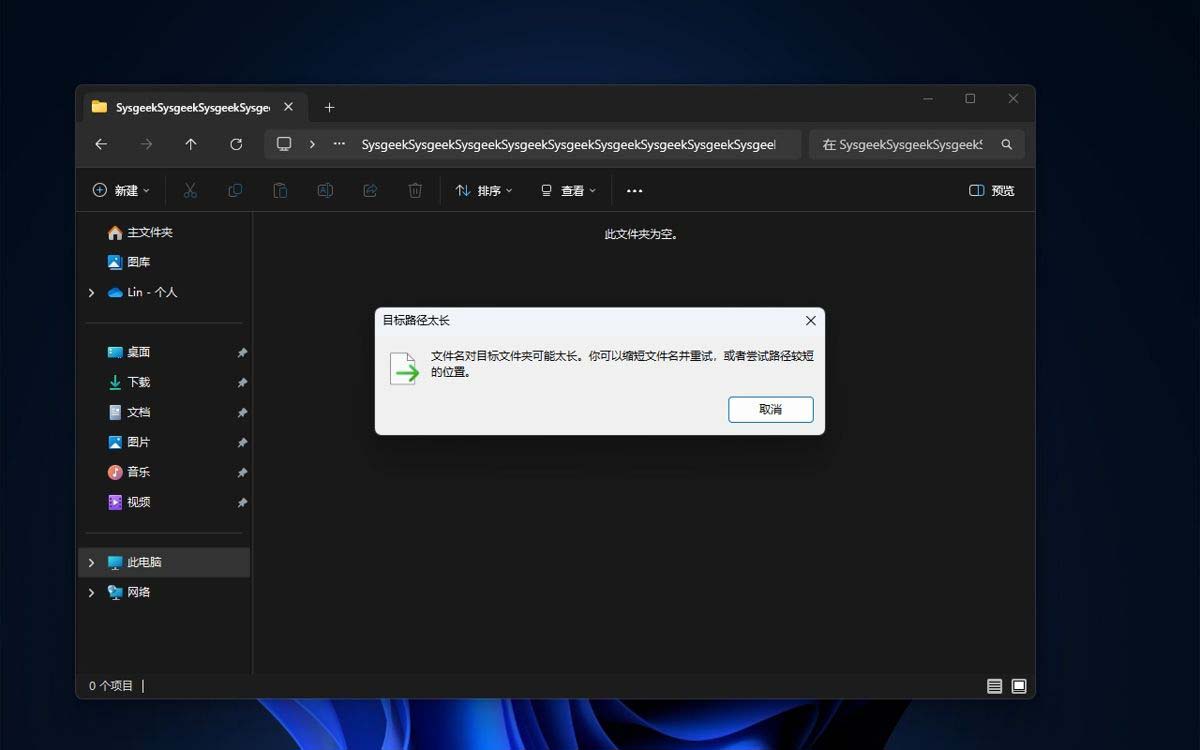Click the pin icon next to 图片
The height and width of the screenshot is (750, 1200).
tap(242, 443)
